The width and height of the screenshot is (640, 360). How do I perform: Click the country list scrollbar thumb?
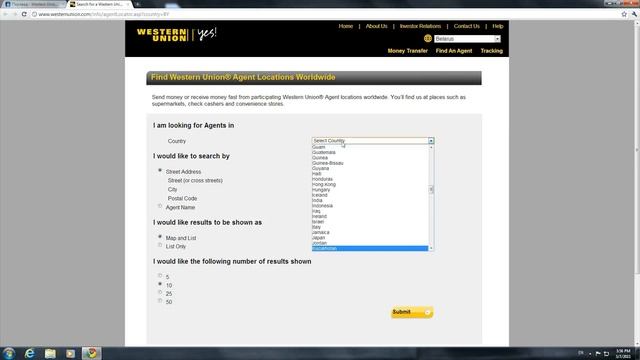coord(431,189)
